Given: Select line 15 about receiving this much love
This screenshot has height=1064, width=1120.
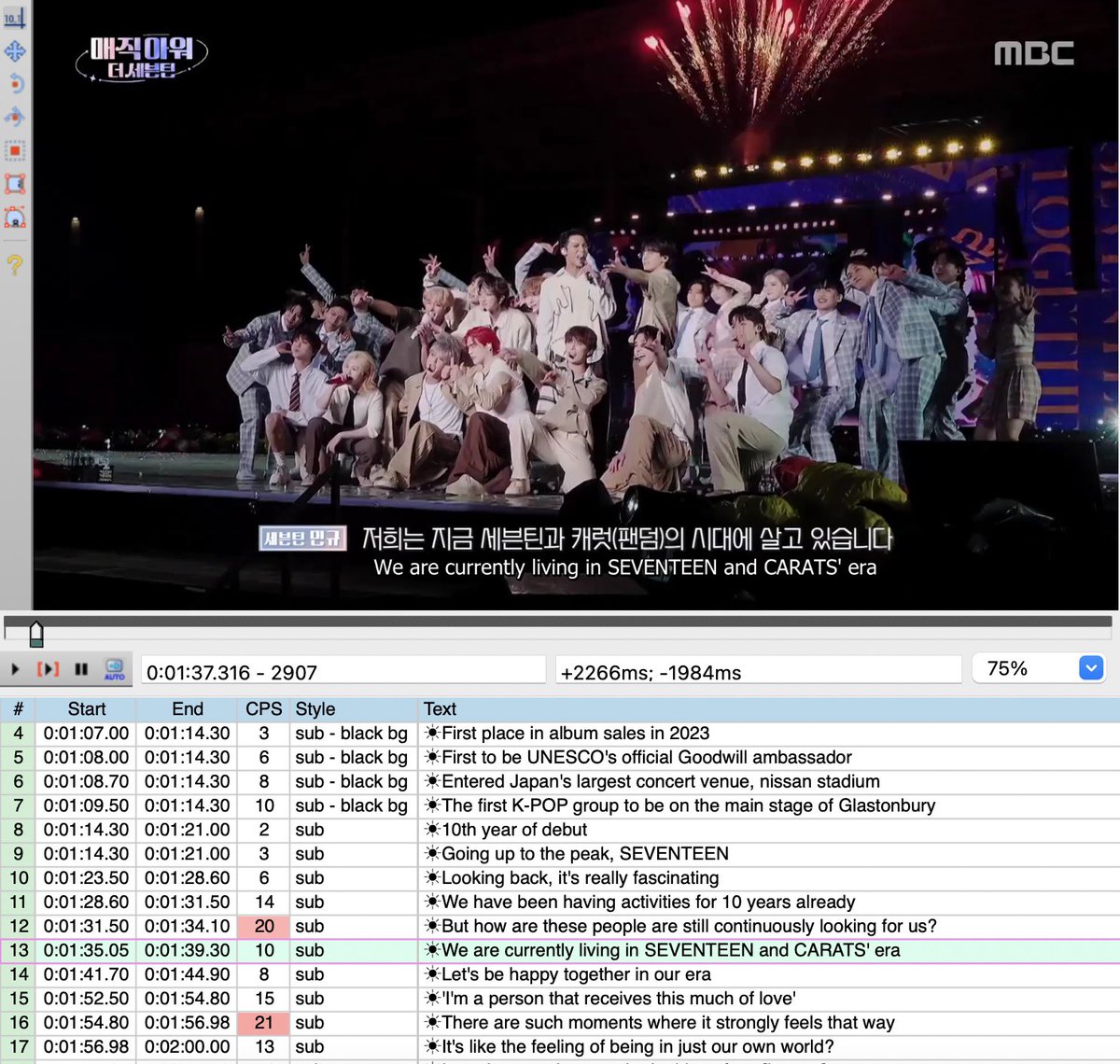Looking at the screenshot, I should point(560,1000).
